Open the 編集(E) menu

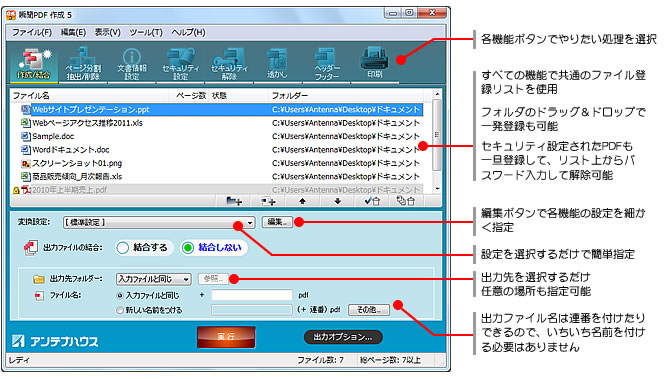(x=73, y=32)
